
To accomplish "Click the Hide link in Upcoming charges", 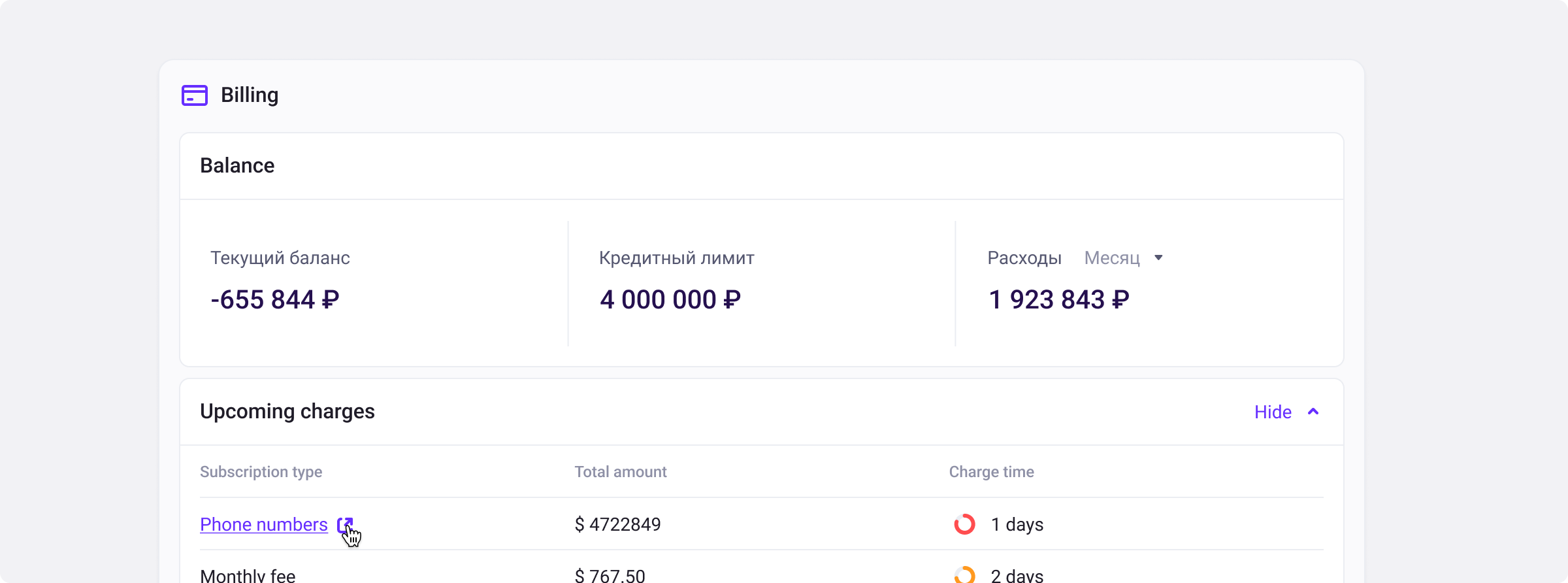I will point(1272,412).
